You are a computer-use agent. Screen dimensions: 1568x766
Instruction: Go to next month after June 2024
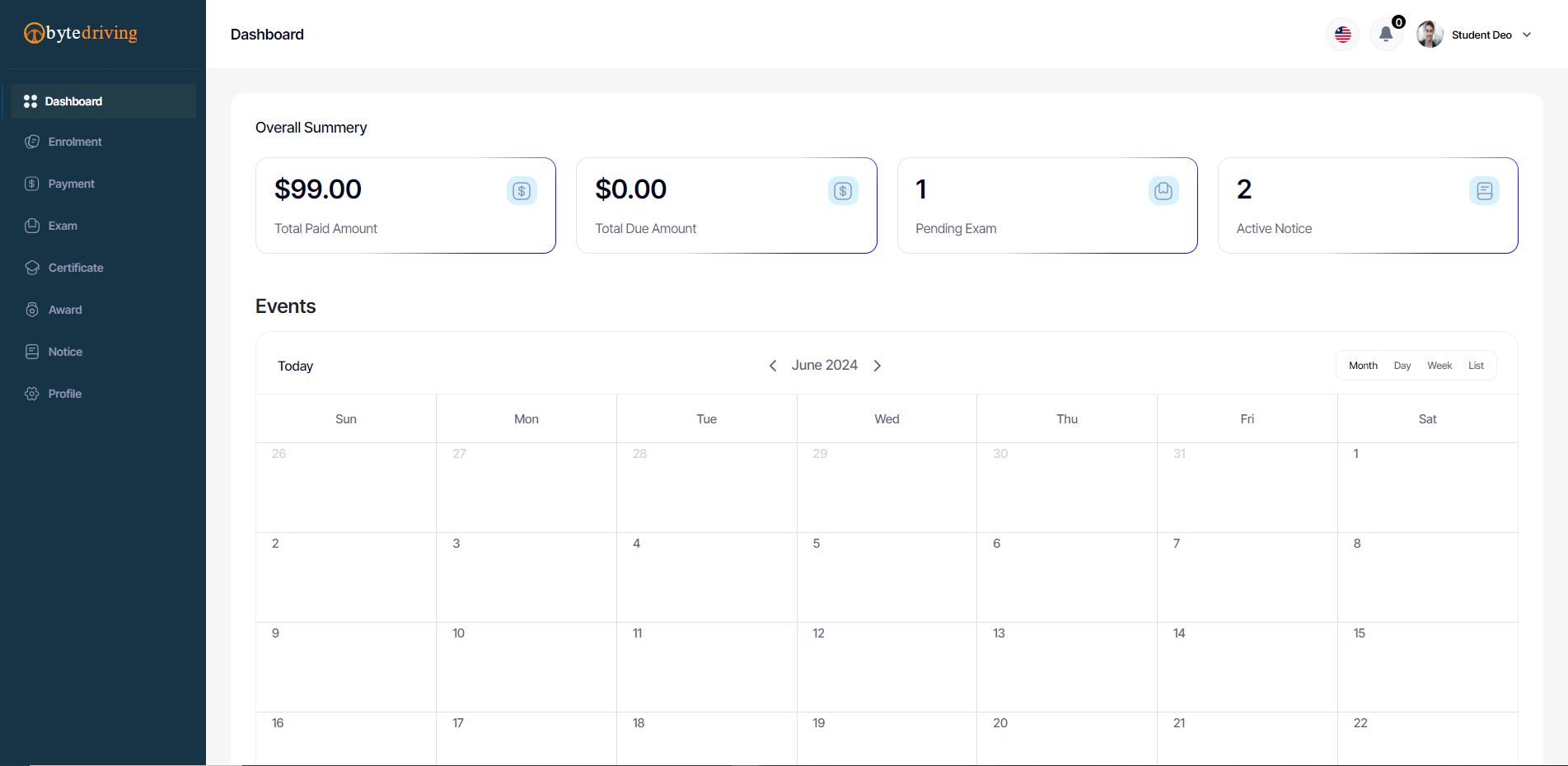878,366
